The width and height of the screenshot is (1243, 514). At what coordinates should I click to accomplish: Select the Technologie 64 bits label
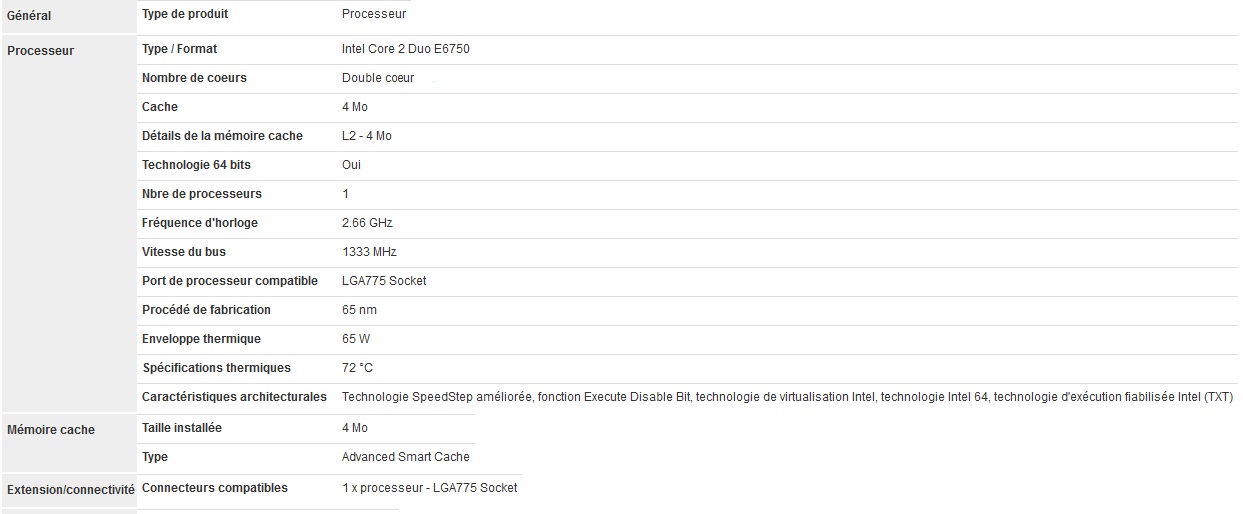(x=196, y=165)
